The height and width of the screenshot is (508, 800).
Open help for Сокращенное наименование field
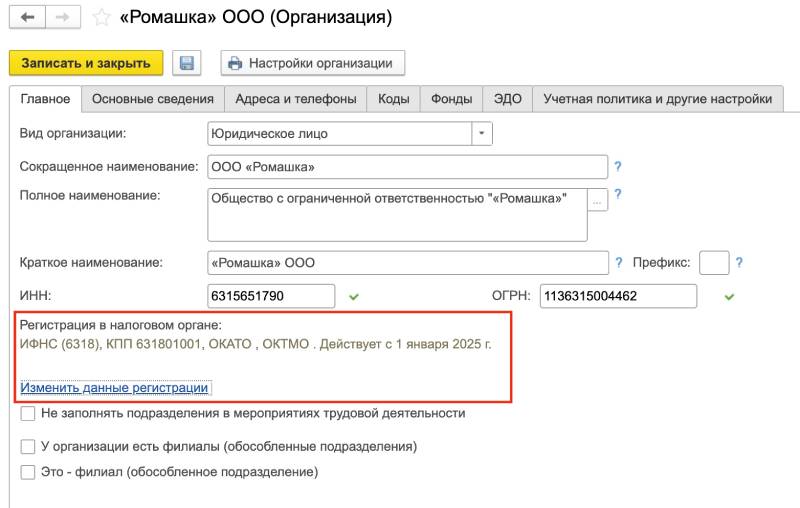[618, 167]
